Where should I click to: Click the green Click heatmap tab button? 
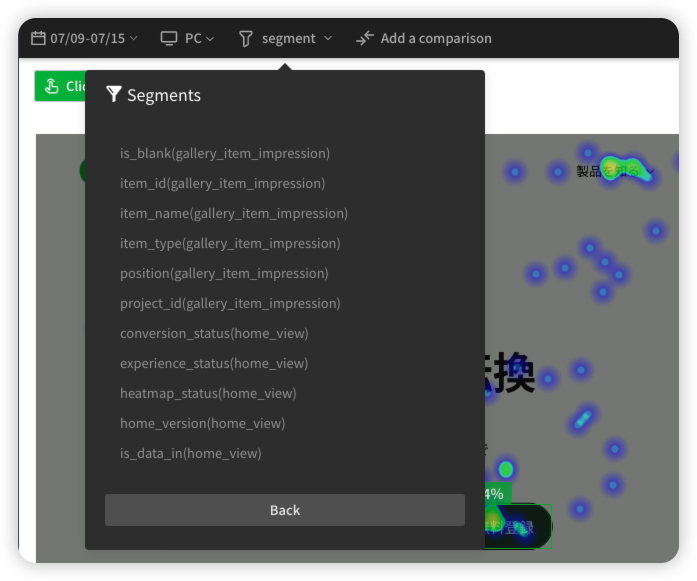click(x=60, y=86)
